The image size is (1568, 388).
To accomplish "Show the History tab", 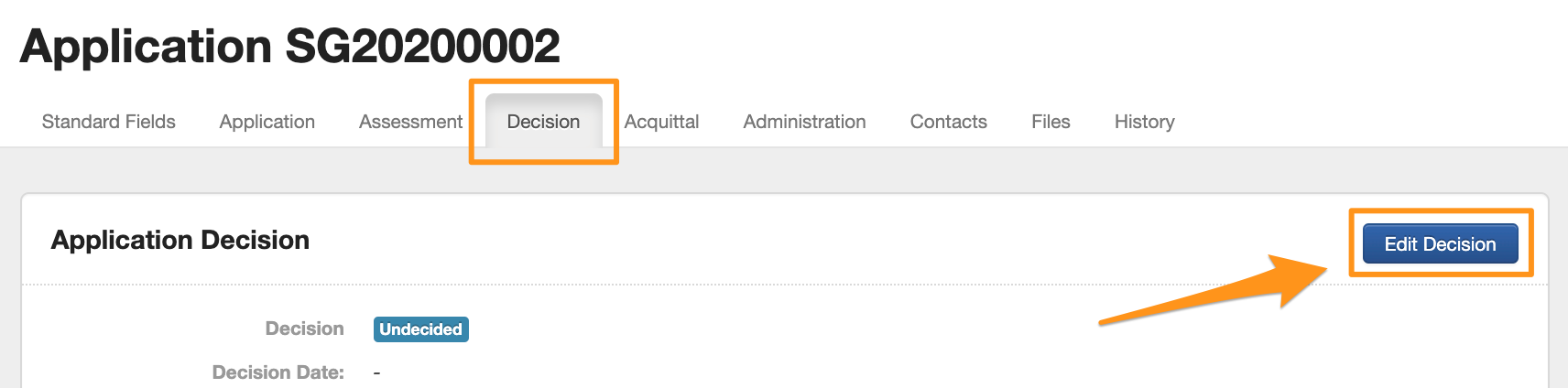I will tap(1144, 122).
